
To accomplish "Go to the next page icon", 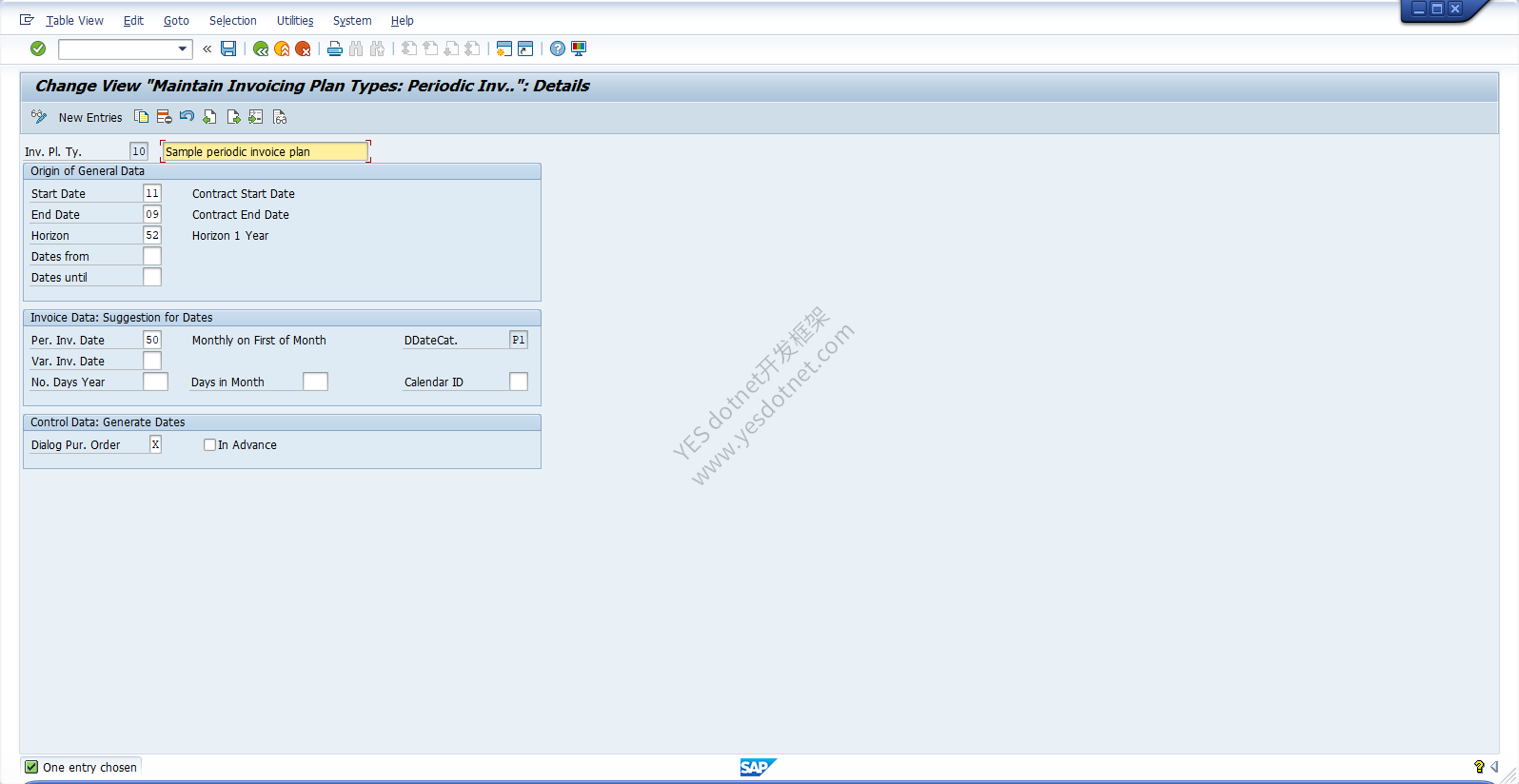I will pyautogui.click(x=451, y=49).
